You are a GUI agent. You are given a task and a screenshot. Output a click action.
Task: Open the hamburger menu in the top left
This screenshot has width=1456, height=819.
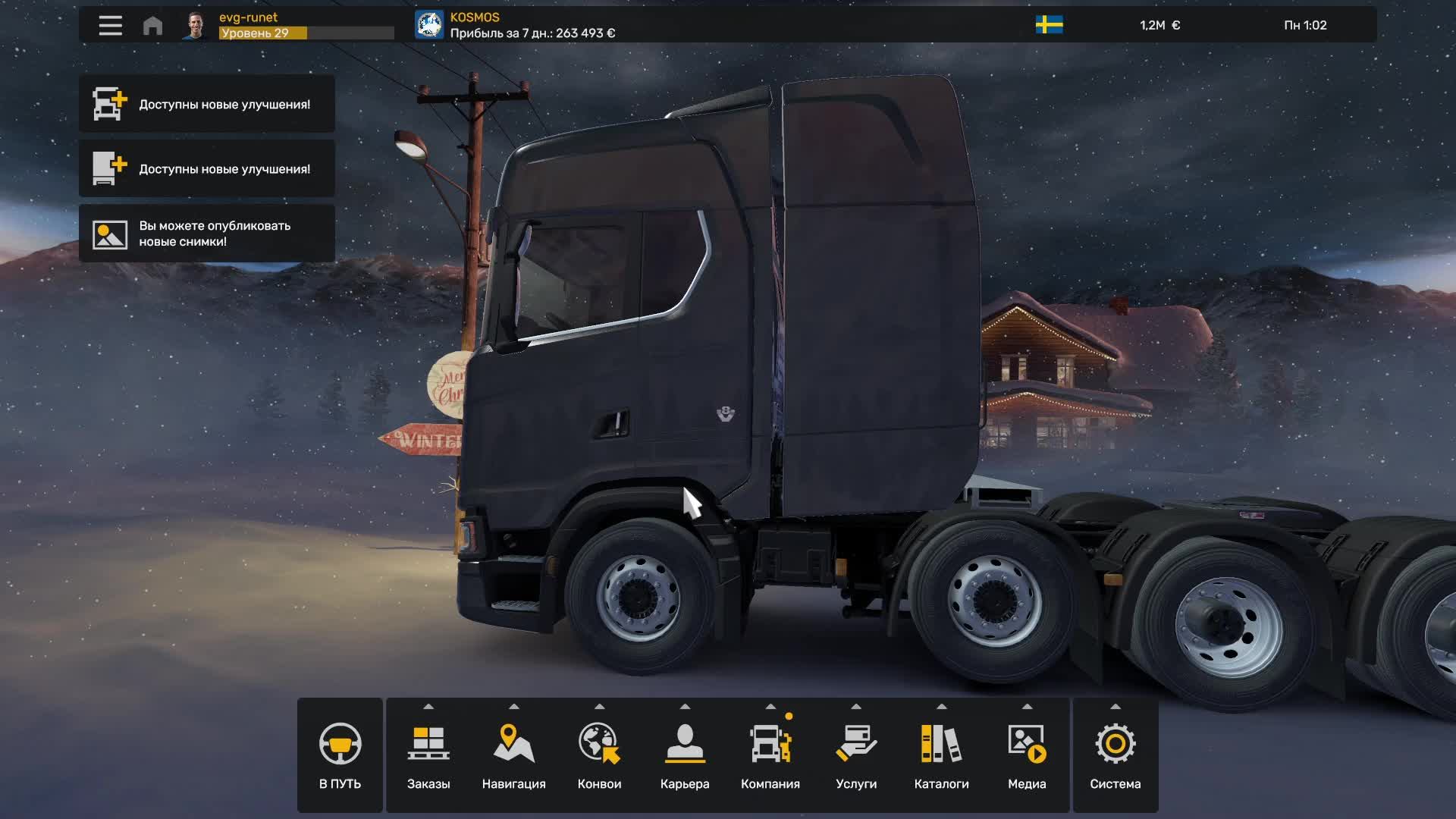(x=110, y=25)
